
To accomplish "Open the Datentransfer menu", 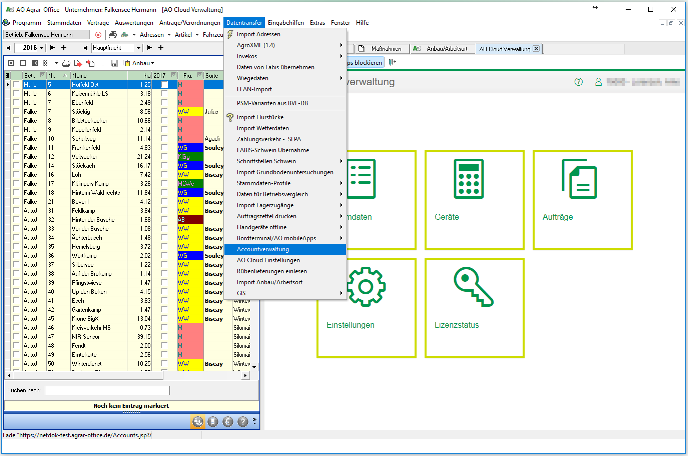I will (x=244, y=22).
